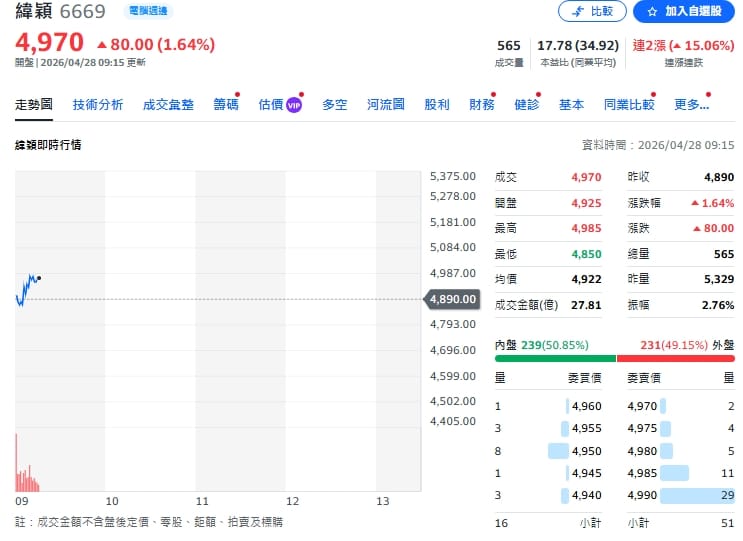Viewport: 743px width, 541px height.
Task: Click the compare icon in 比較 button
Action: (577, 11)
